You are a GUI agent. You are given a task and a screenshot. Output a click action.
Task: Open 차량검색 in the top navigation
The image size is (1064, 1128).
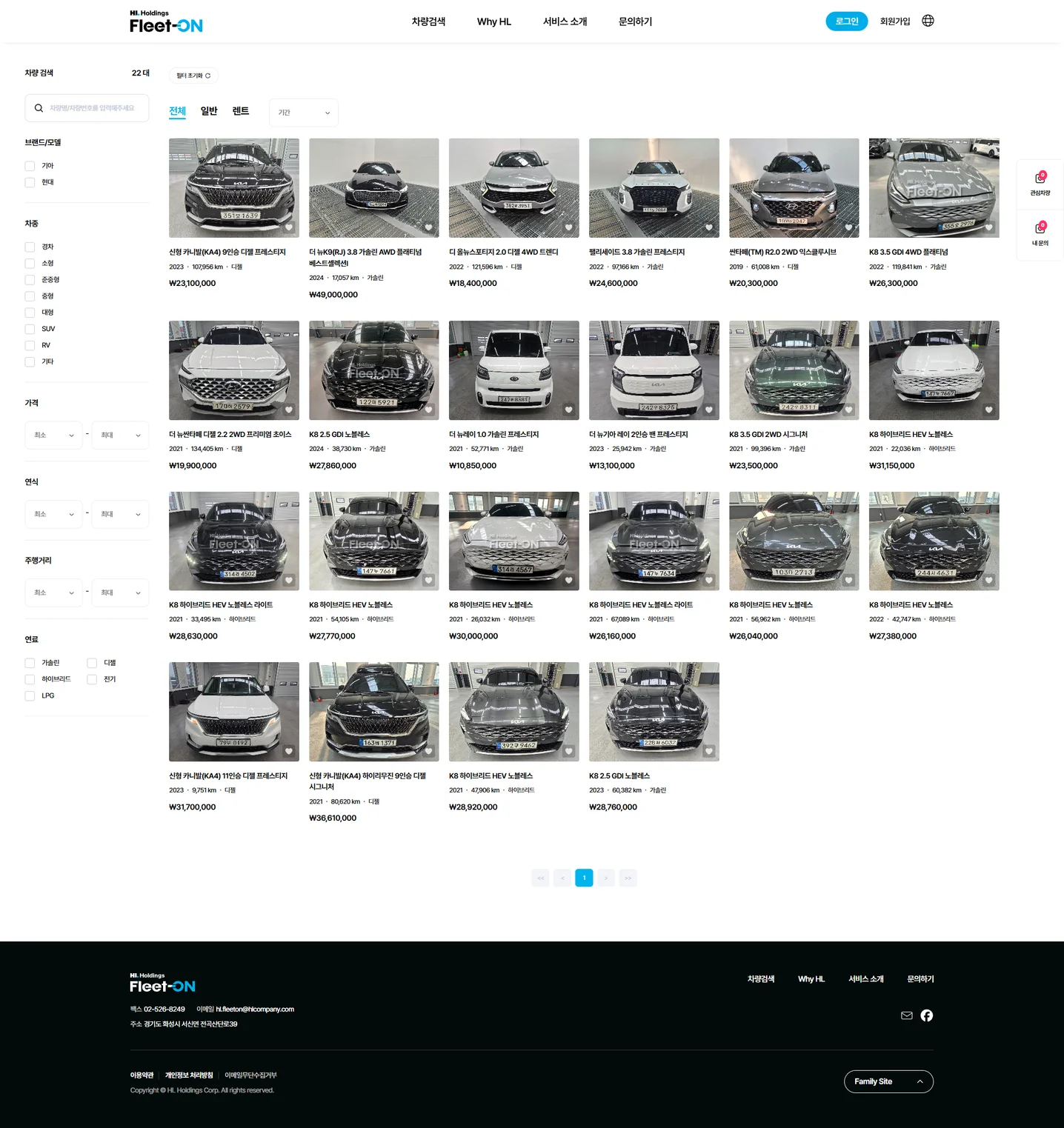tap(428, 21)
